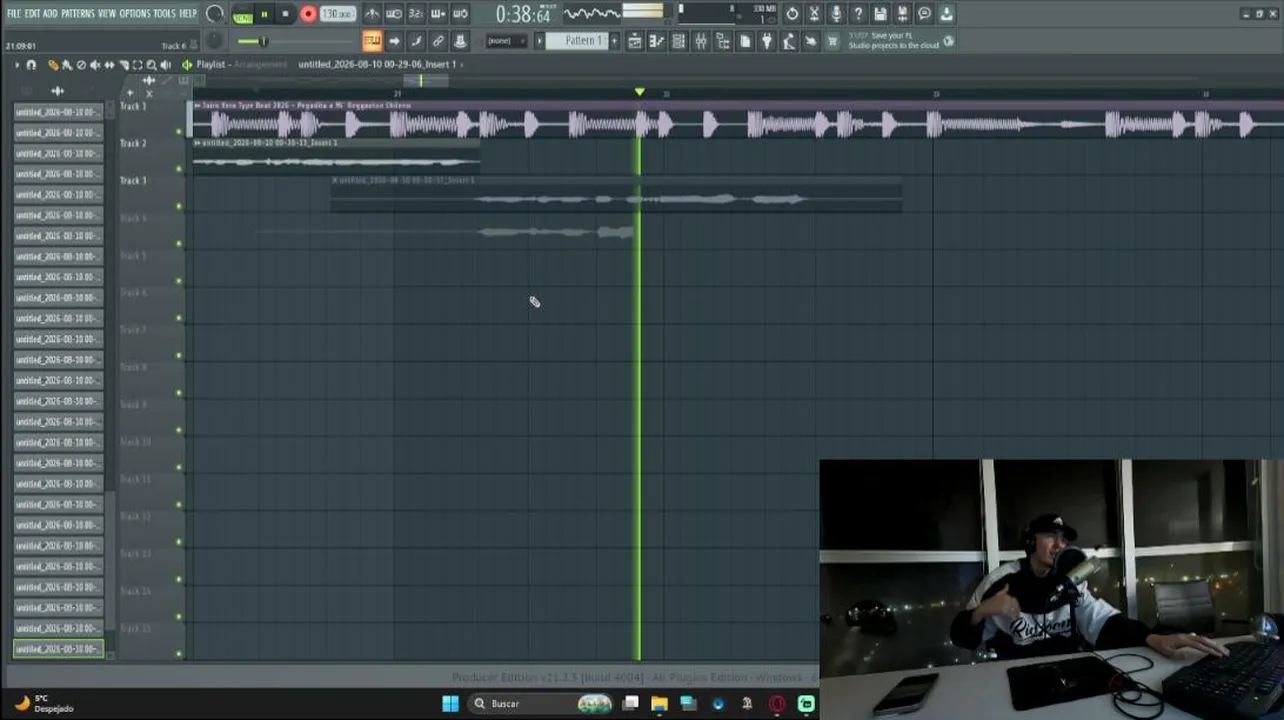Click the audio editor scissors icon

point(814,14)
